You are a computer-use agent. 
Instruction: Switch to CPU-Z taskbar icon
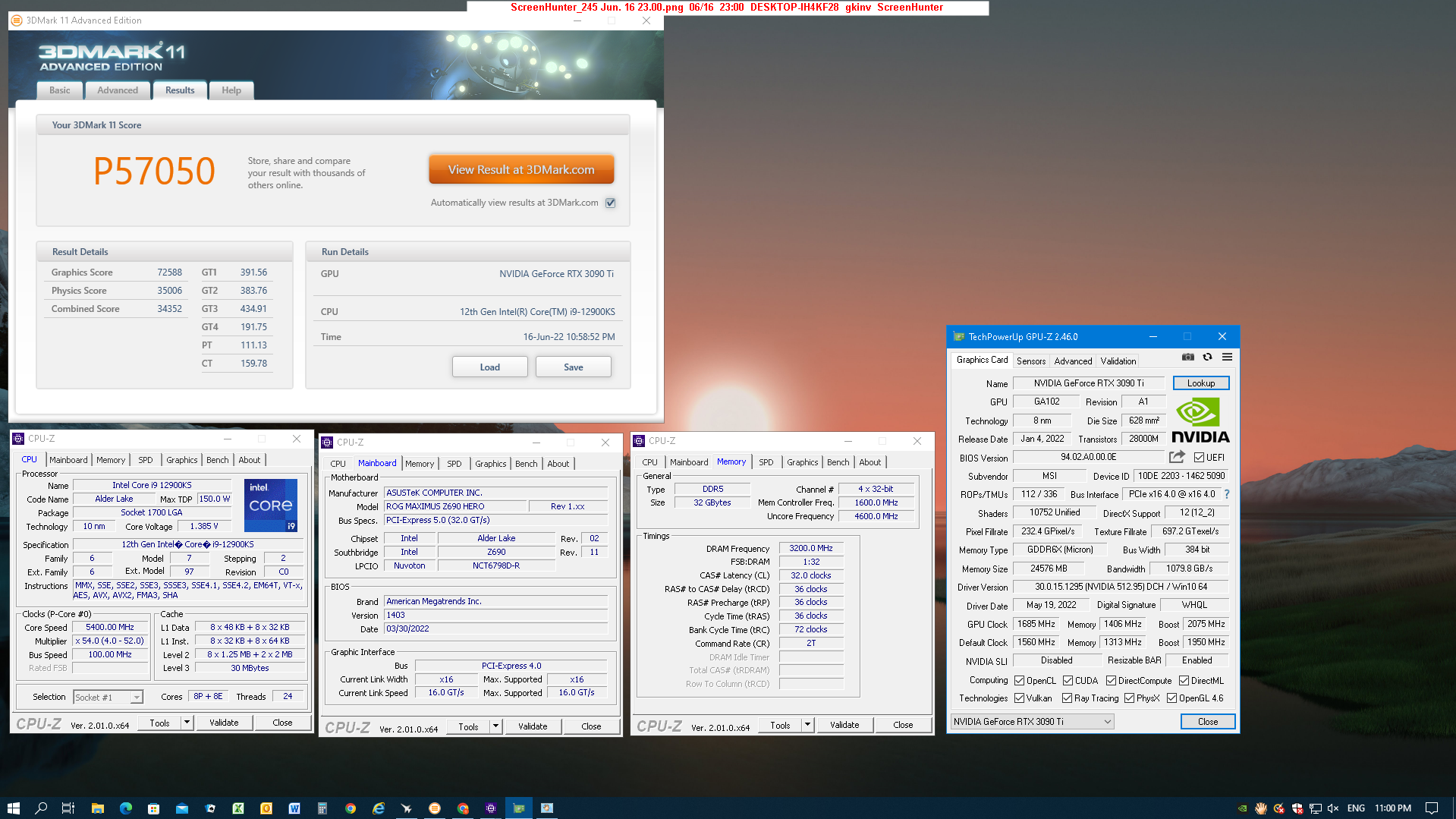(491, 808)
